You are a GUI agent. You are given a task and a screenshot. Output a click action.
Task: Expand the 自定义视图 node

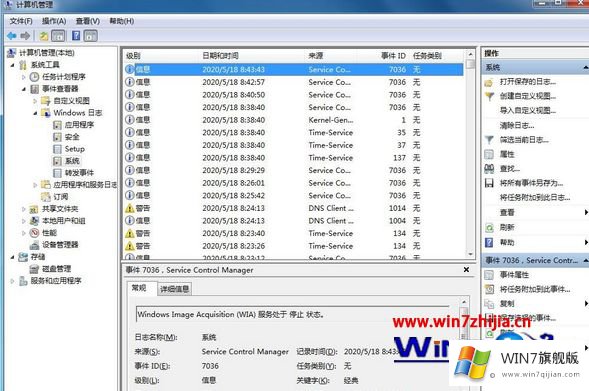(x=35, y=101)
